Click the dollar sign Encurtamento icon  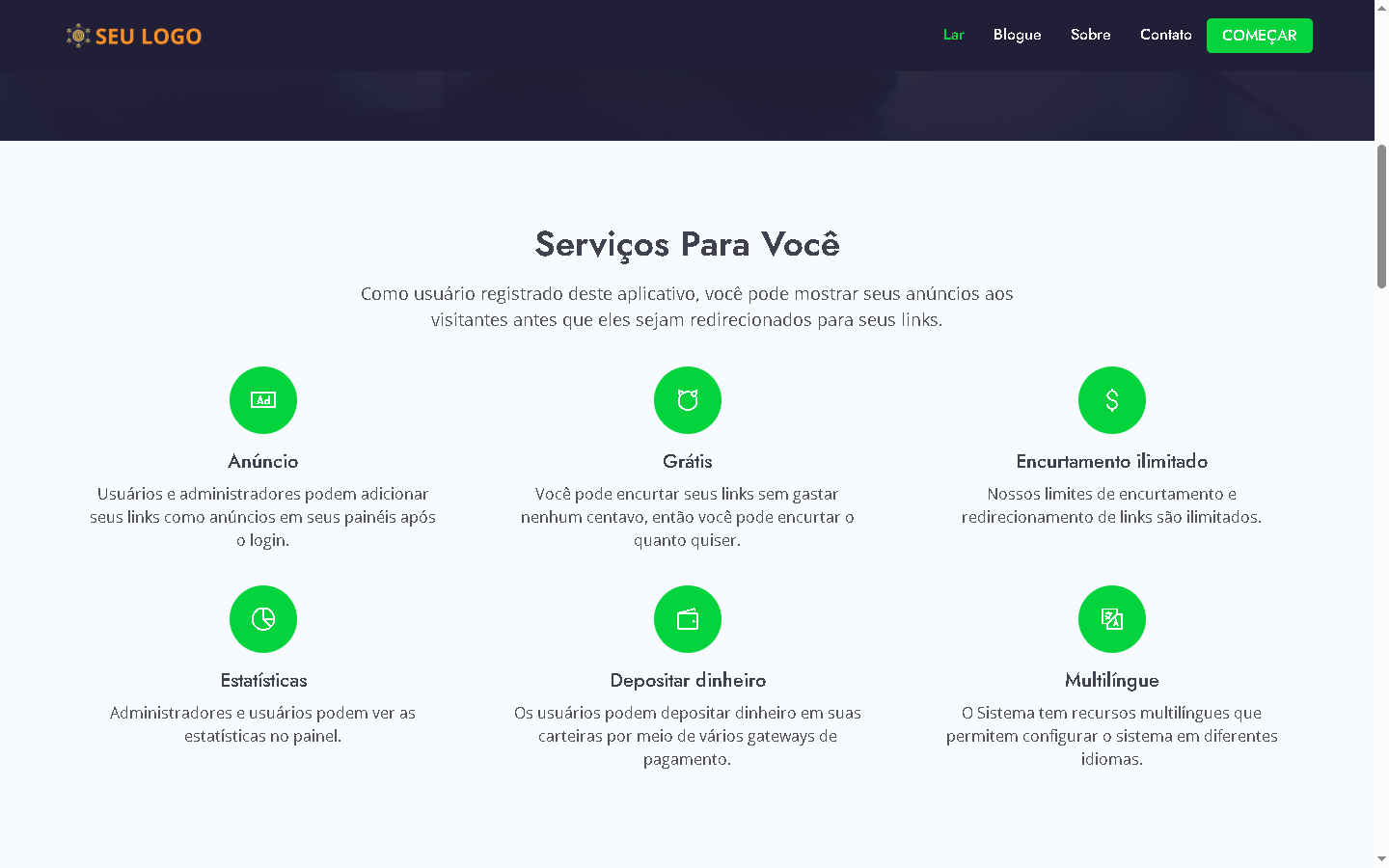(x=1112, y=400)
